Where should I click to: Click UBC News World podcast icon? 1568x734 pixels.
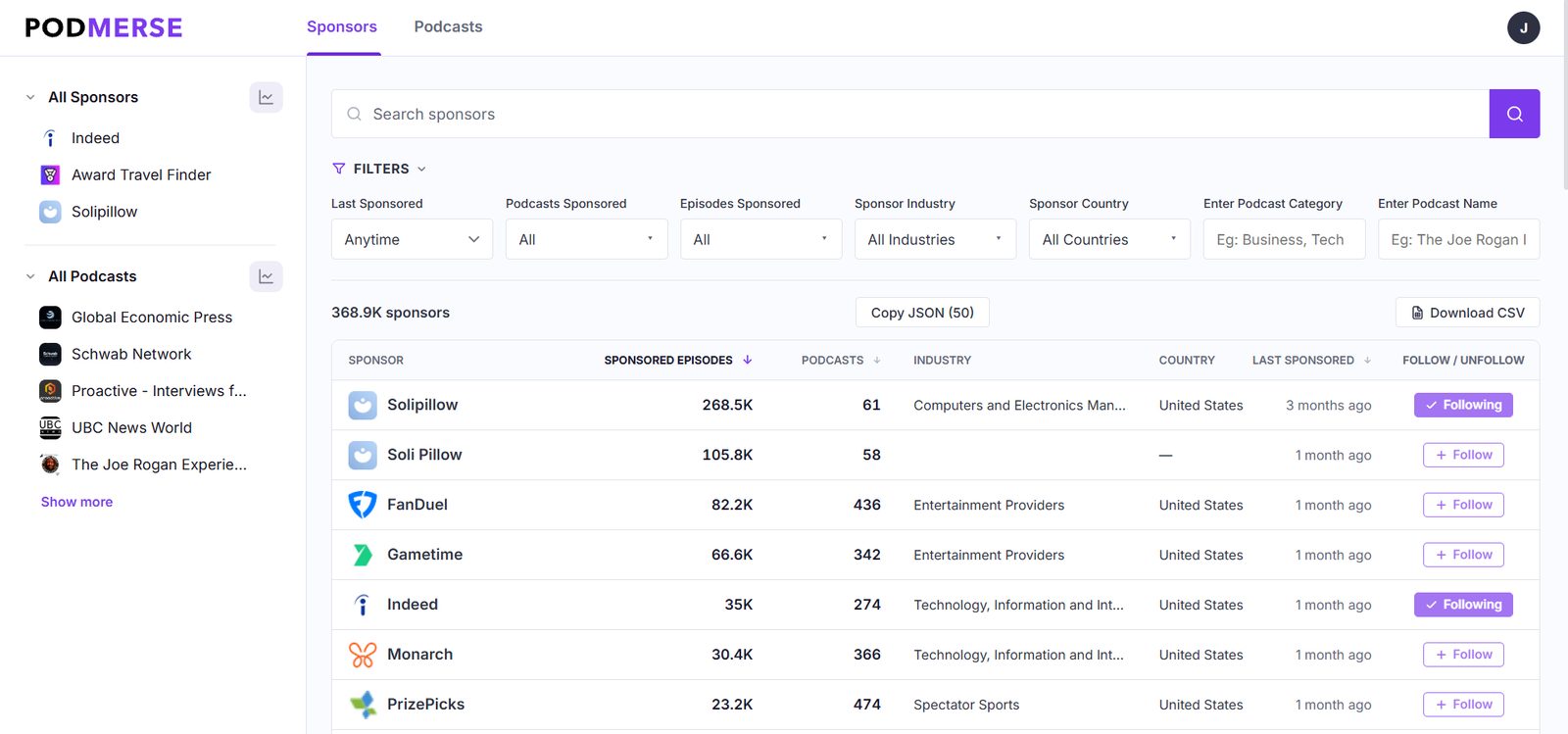[50, 427]
